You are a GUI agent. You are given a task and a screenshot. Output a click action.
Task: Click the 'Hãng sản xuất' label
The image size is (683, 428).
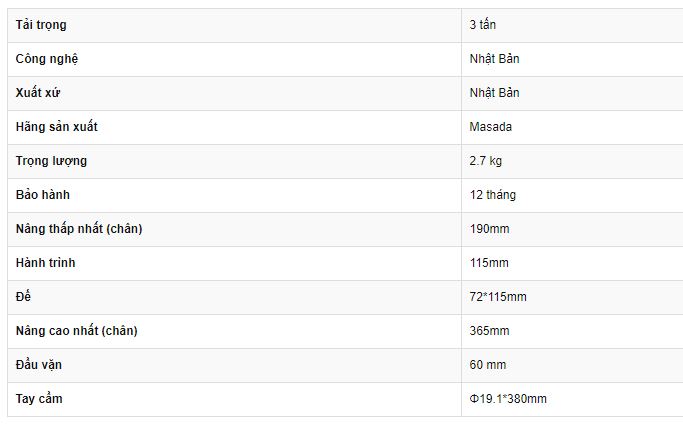click(x=57, y=127)
